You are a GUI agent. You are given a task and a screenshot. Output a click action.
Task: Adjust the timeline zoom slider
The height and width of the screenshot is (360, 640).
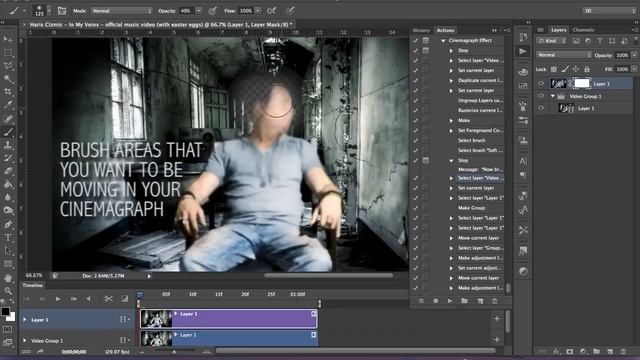tap(174, 351)
